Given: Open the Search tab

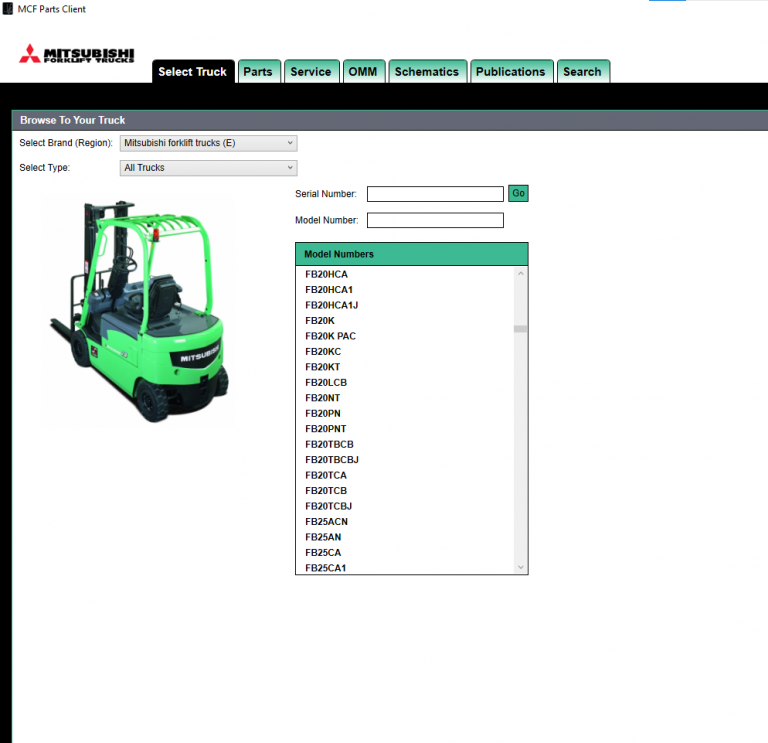Looking at the screenshot, I should point(582,72).
